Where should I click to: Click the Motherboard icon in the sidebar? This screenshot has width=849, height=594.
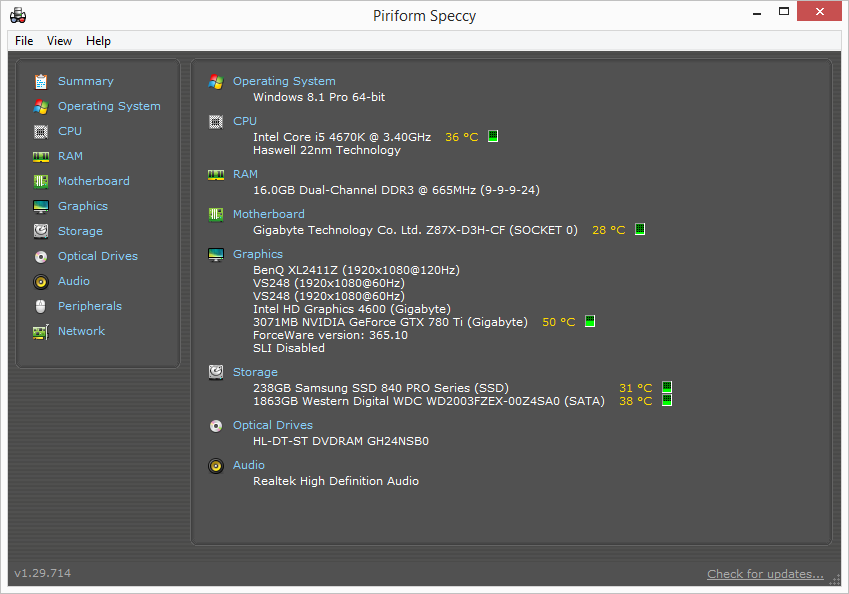[x=41, y=181]
